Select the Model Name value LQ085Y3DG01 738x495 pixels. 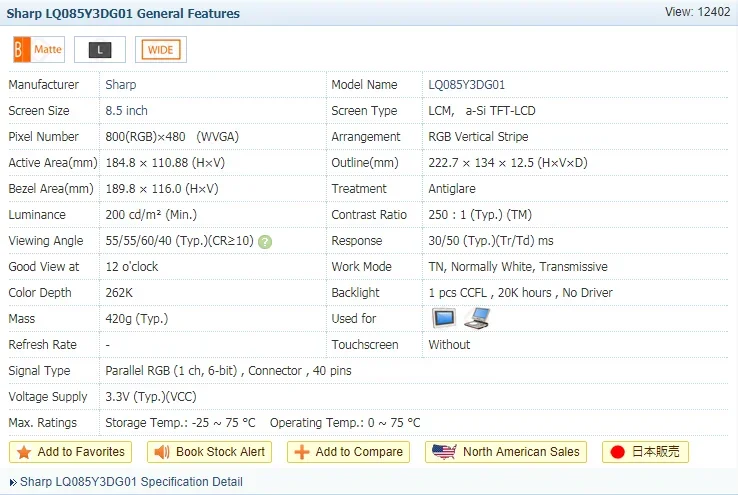pyautogui.click(x=466, y=85)
